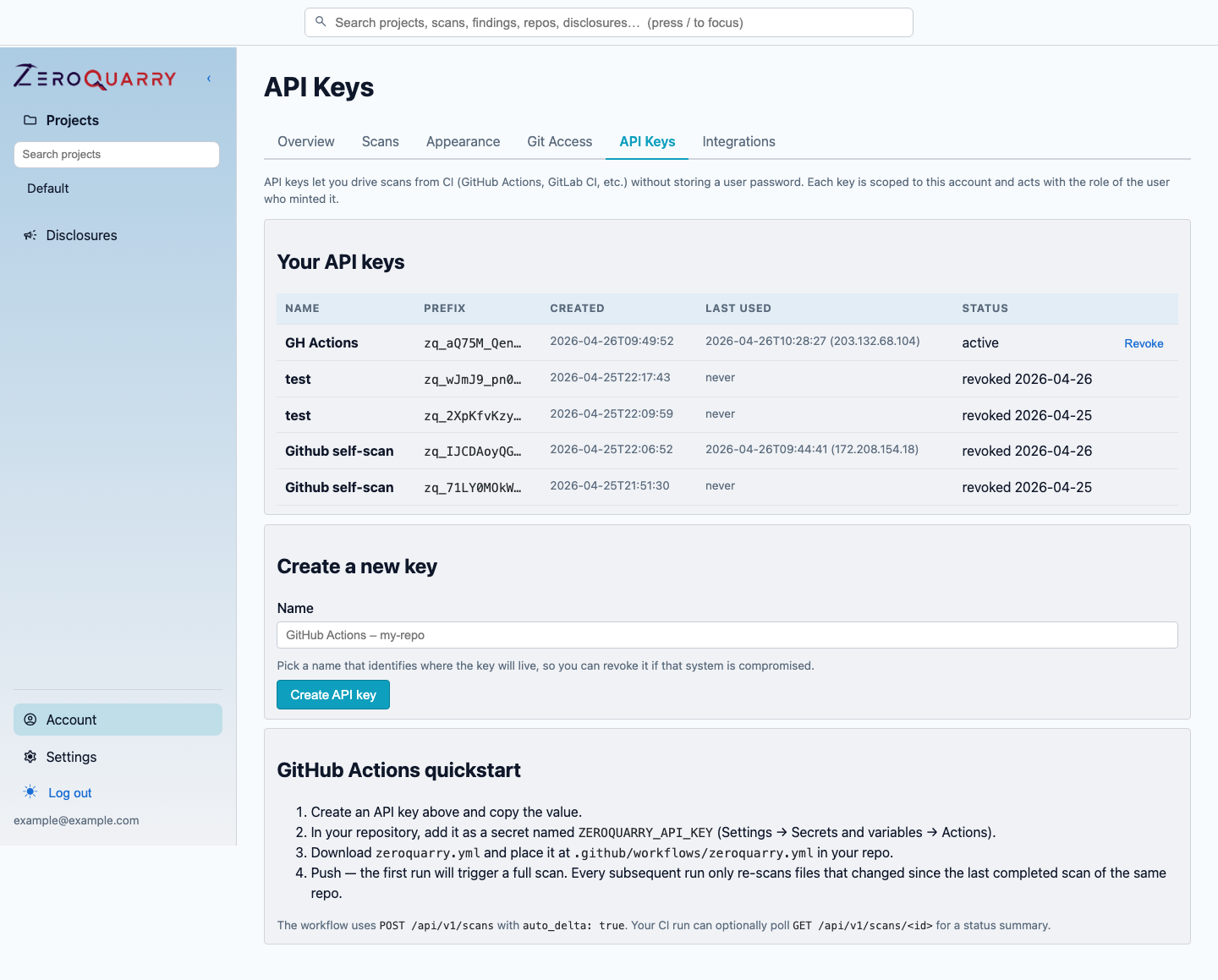
Task: Click the NAME column header
Action: click(302, 309)
